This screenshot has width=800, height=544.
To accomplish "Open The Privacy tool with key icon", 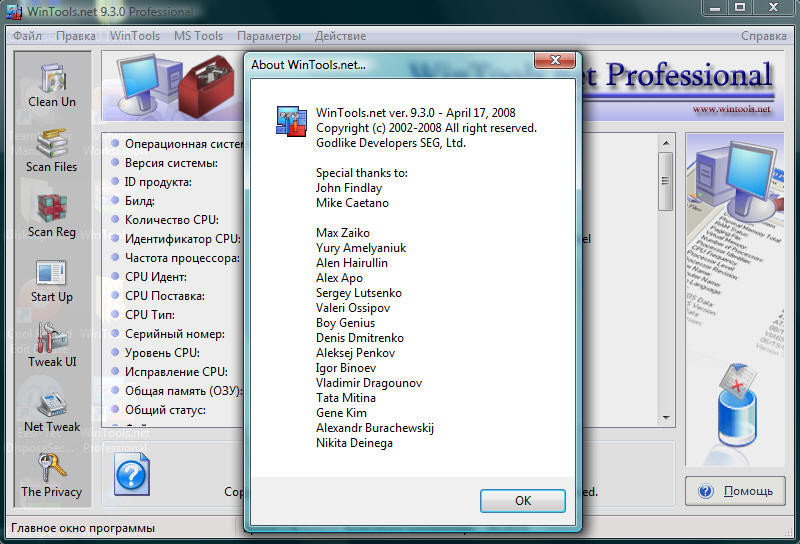I will [52, 467].
